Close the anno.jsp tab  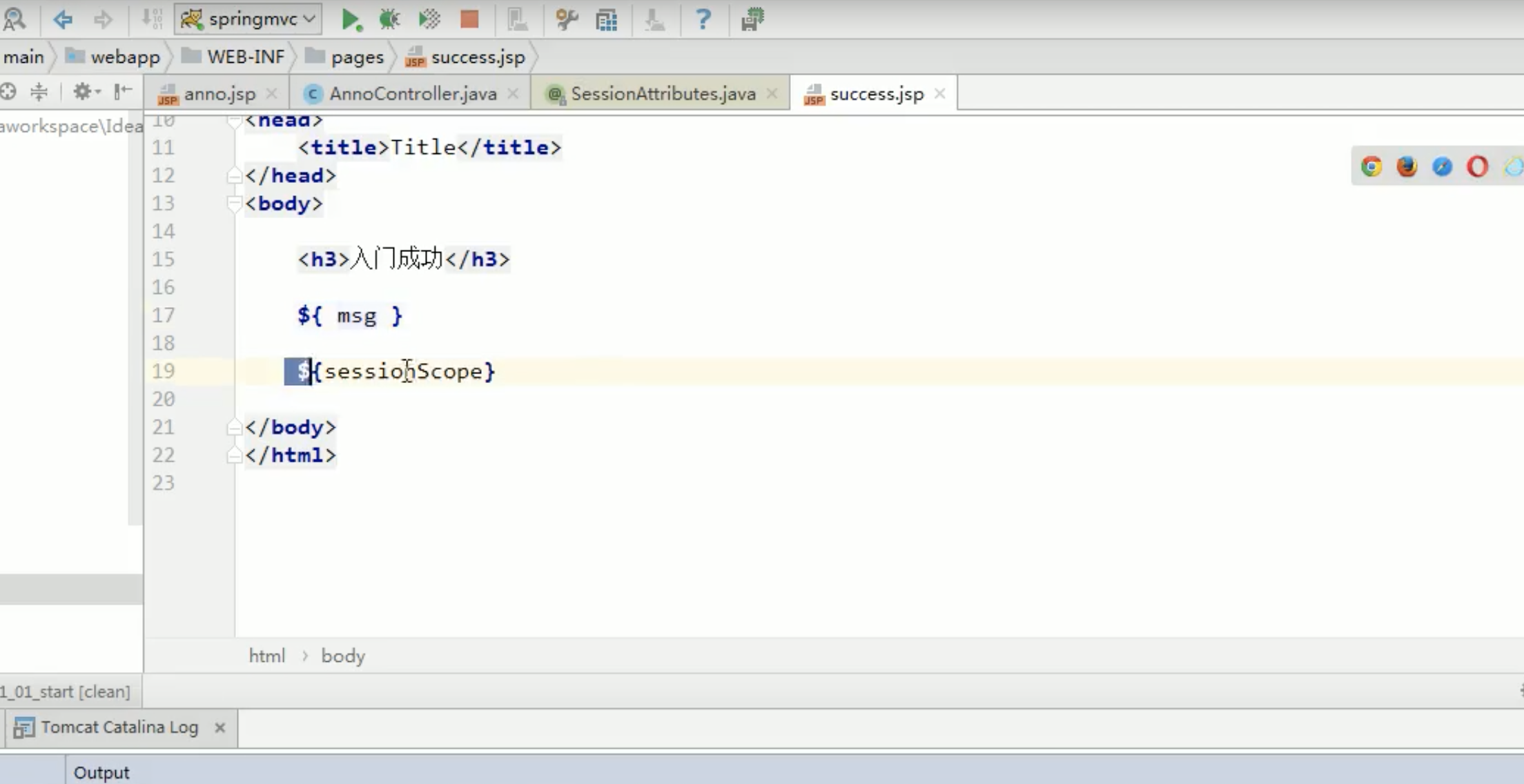pos(272,93)
